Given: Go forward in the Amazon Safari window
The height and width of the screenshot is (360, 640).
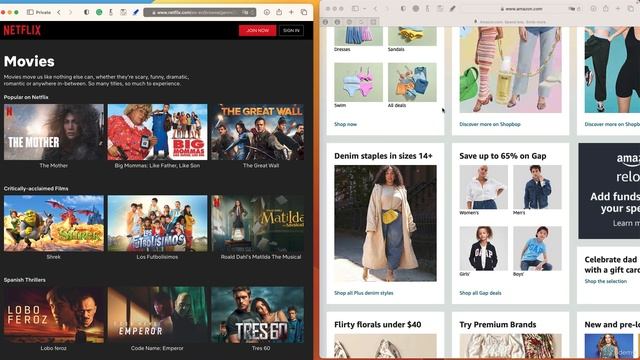Looking at the screenshot, I should click(387, 9).
